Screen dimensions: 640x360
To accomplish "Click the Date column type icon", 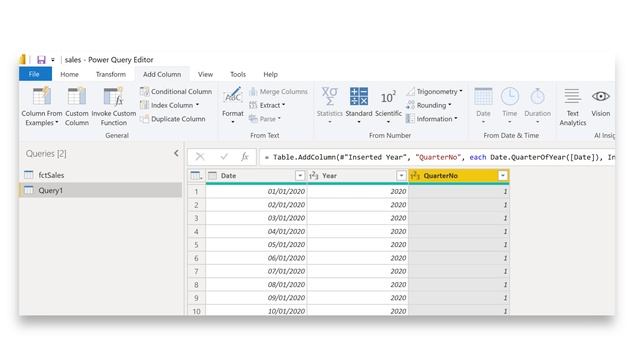I will 212,176.
